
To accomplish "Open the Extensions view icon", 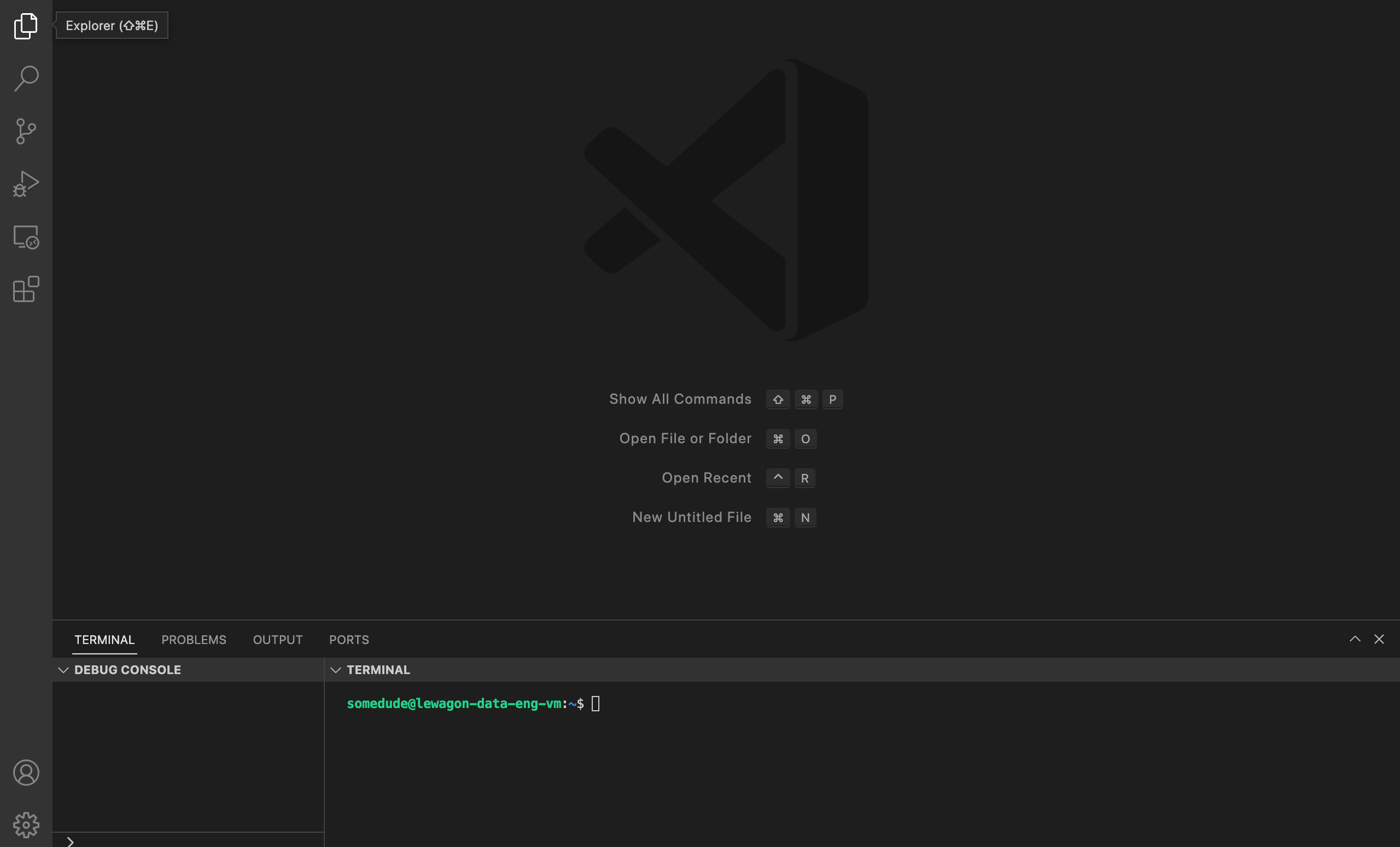I will (x=26, y=289).
